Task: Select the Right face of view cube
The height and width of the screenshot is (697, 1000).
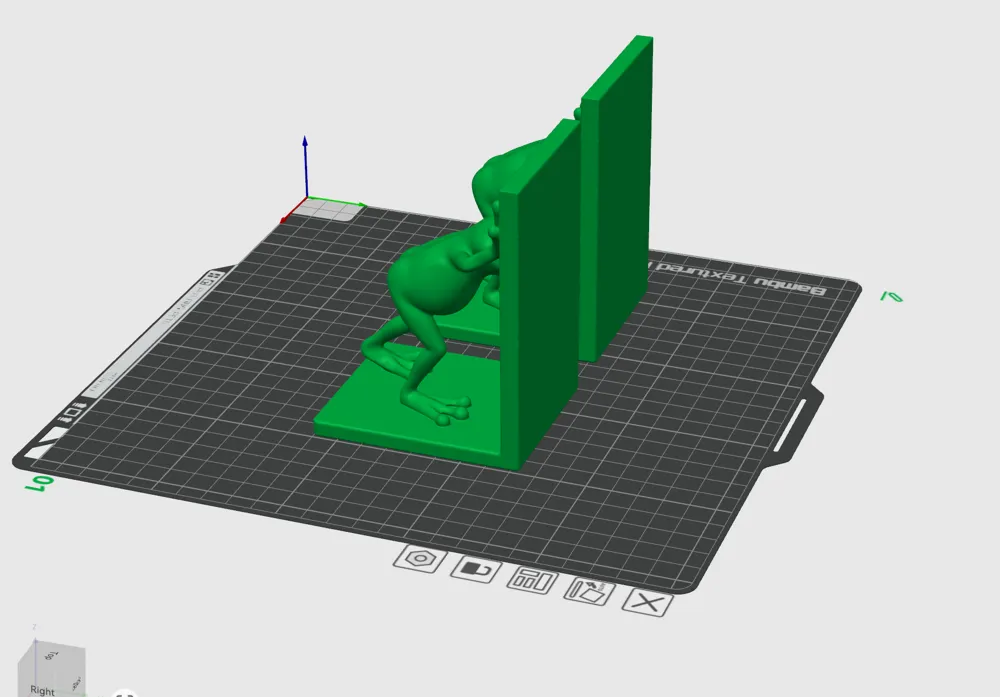Action: click(x=42, y=690)
